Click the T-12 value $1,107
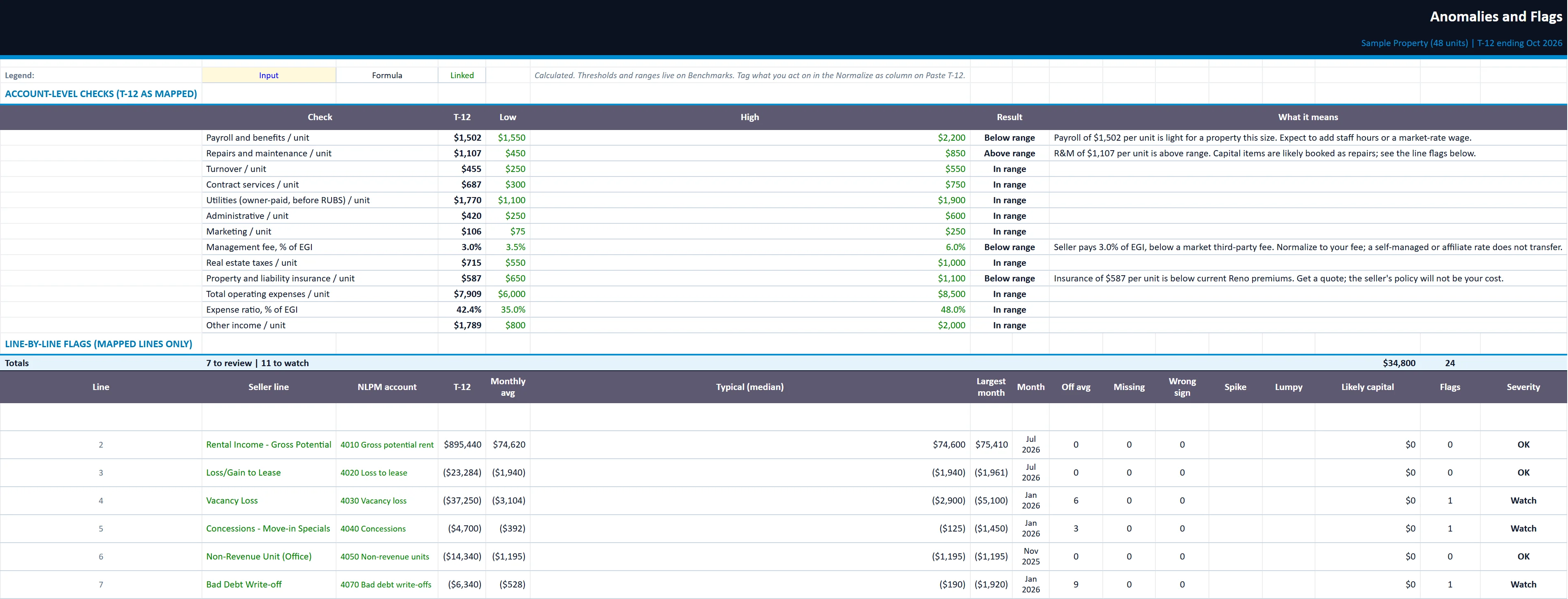Image resolution: width=1568 pixels, height=599 pixels. (x=467, y=153)
